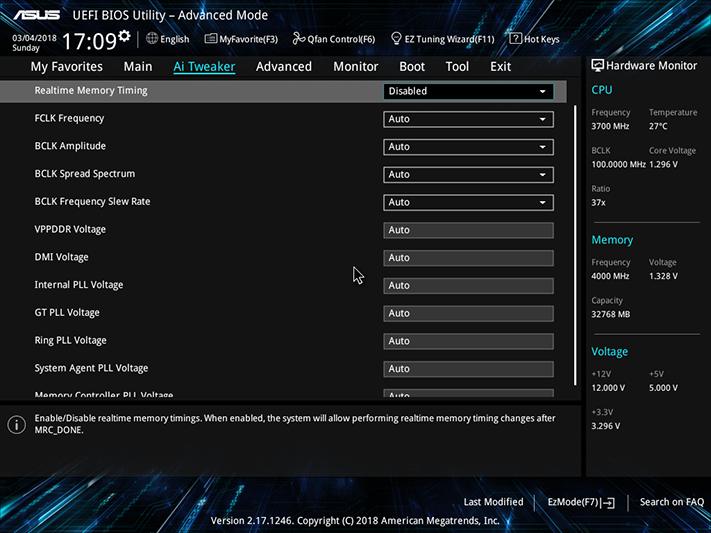Screen dimensions: 711x533
Task: Select the Internal PLL Voltage label
Action: point(79,285)
